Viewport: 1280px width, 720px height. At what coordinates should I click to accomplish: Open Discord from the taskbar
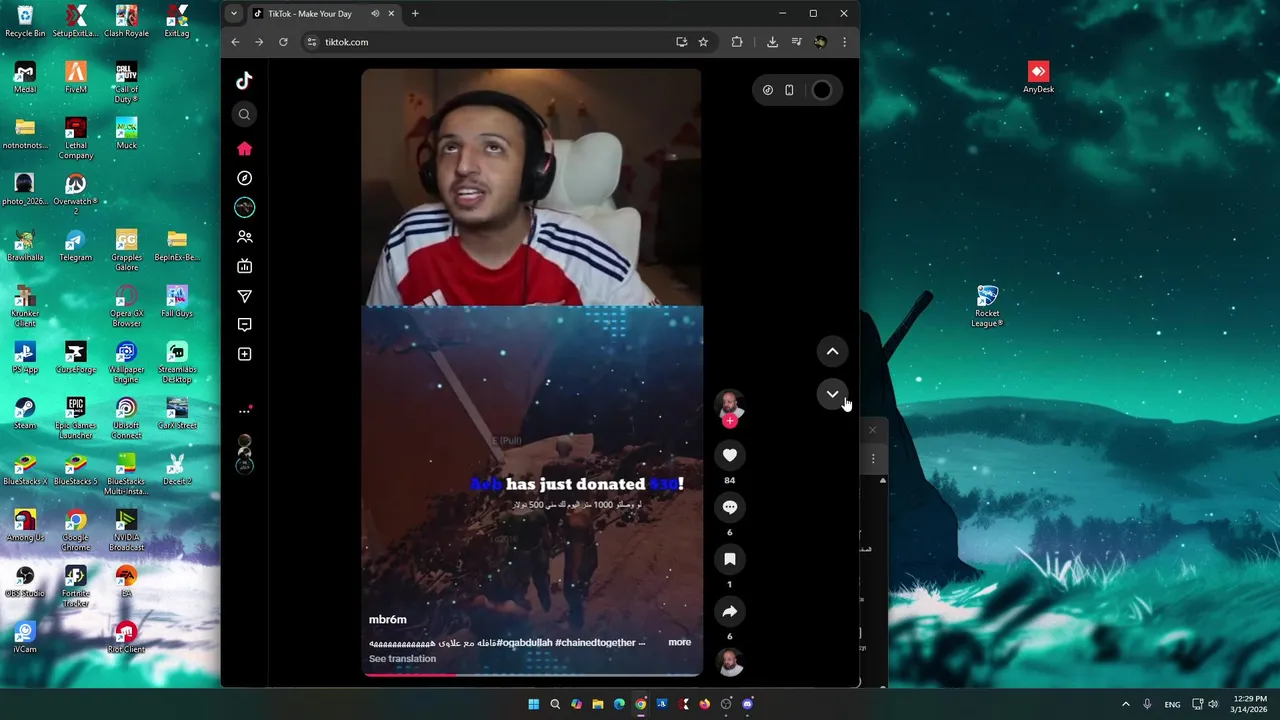point(748,704)
